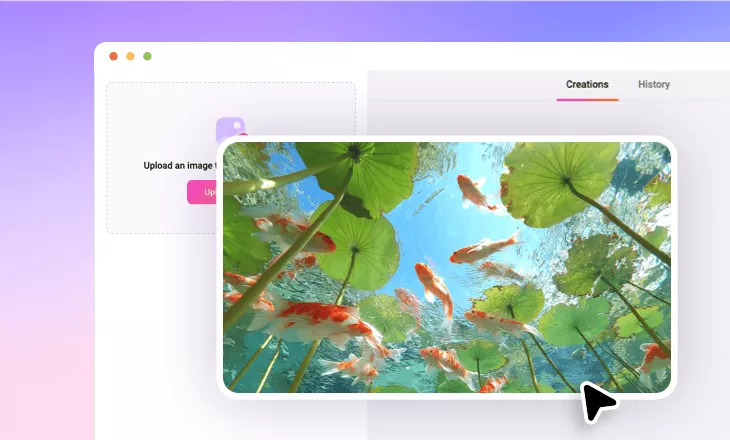Click the pink Upload button
This screenshot has width=730, height=440.
tap(203, 192)
